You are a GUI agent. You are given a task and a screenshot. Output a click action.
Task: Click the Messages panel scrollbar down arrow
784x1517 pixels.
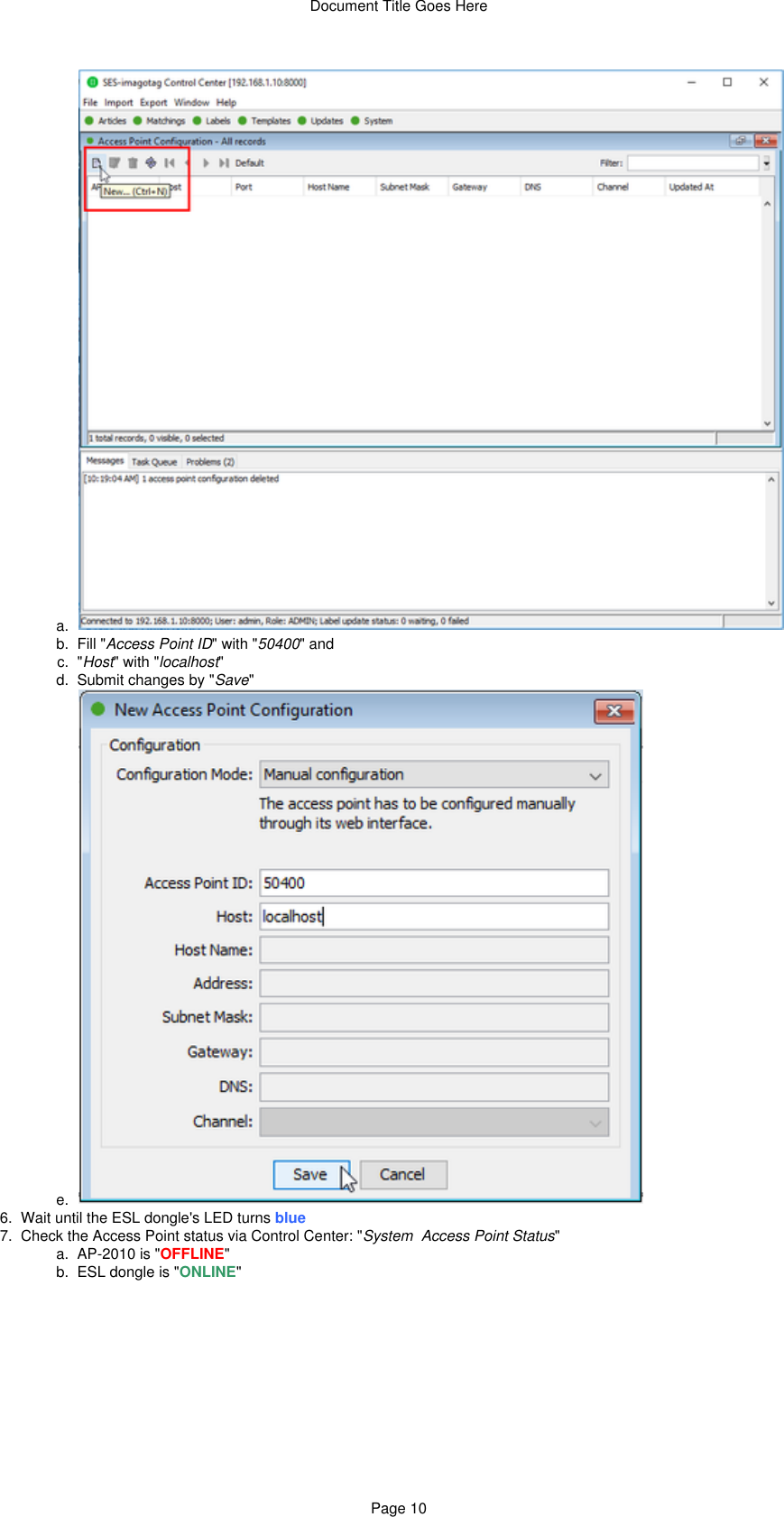tap(771, 603)
